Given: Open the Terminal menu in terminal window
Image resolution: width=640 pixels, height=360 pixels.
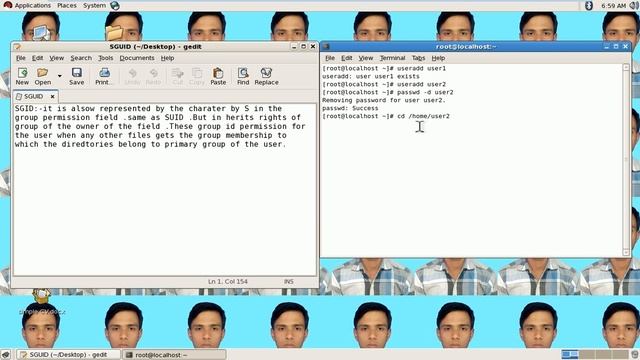Looking at the screenshot, I should 392,58.
